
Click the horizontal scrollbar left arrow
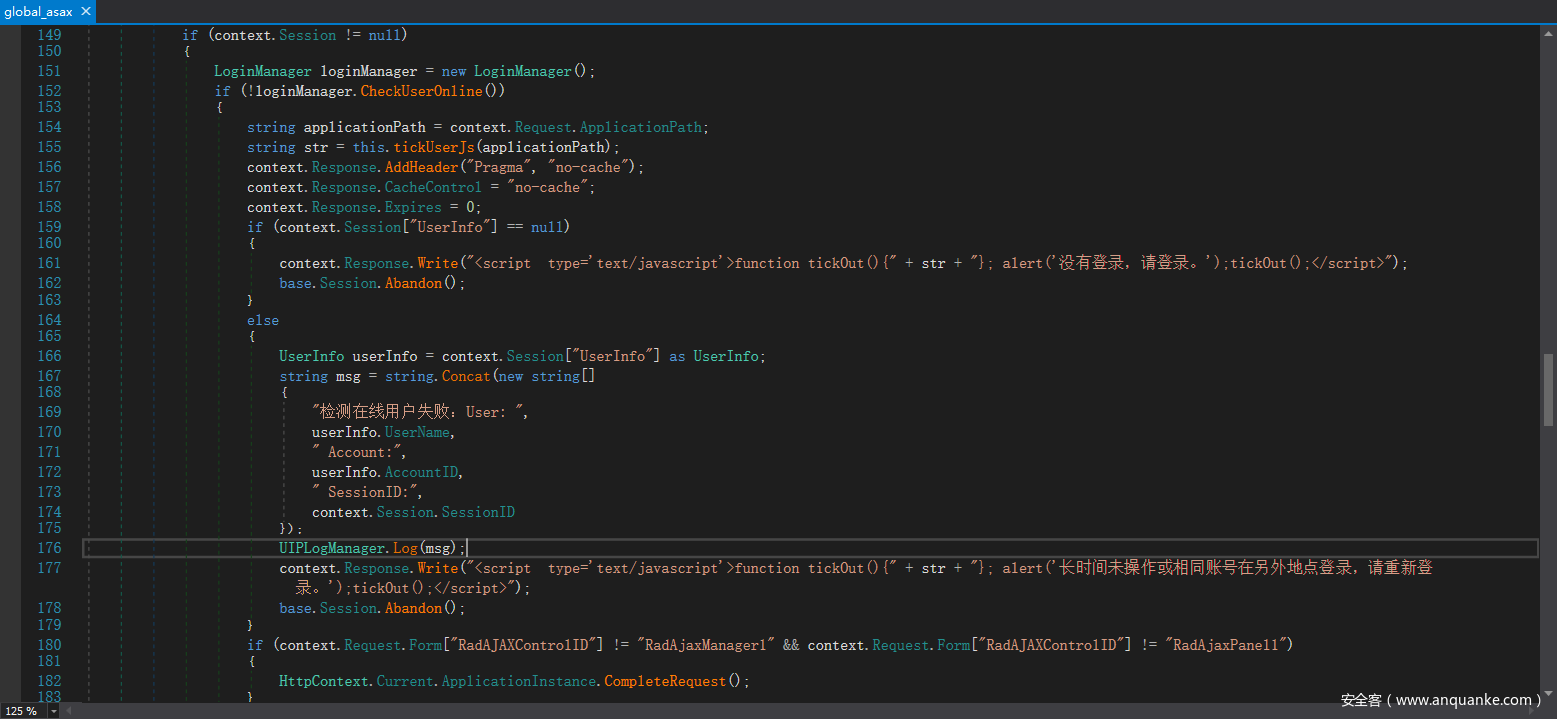[68, 711]
